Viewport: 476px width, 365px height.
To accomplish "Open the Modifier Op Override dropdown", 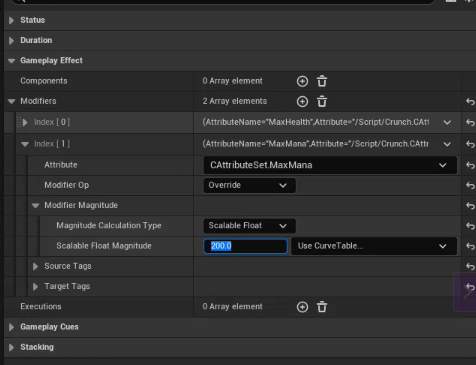I will [249, 185].
